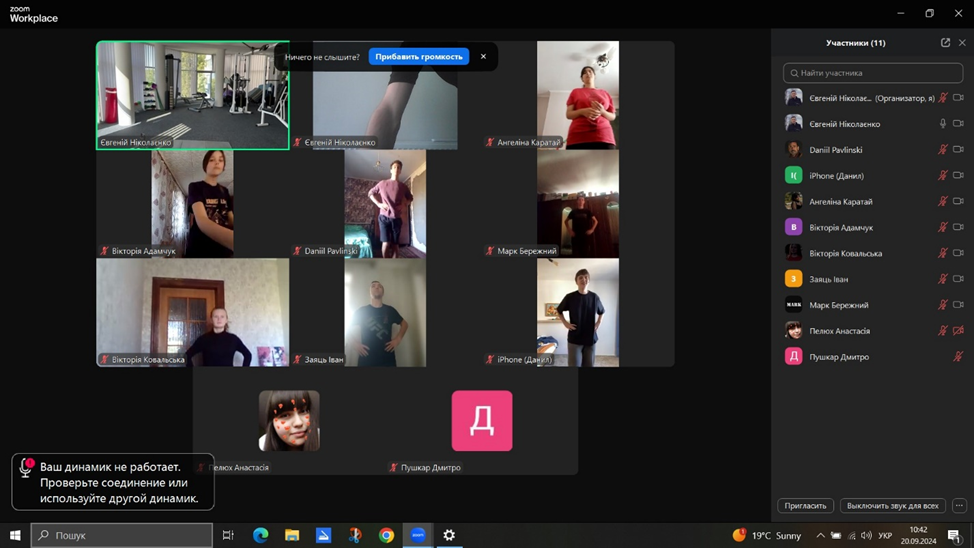Toggle mute for Марк Бережний in list
The width and height of the screenshot is (974, 548).
942,305
